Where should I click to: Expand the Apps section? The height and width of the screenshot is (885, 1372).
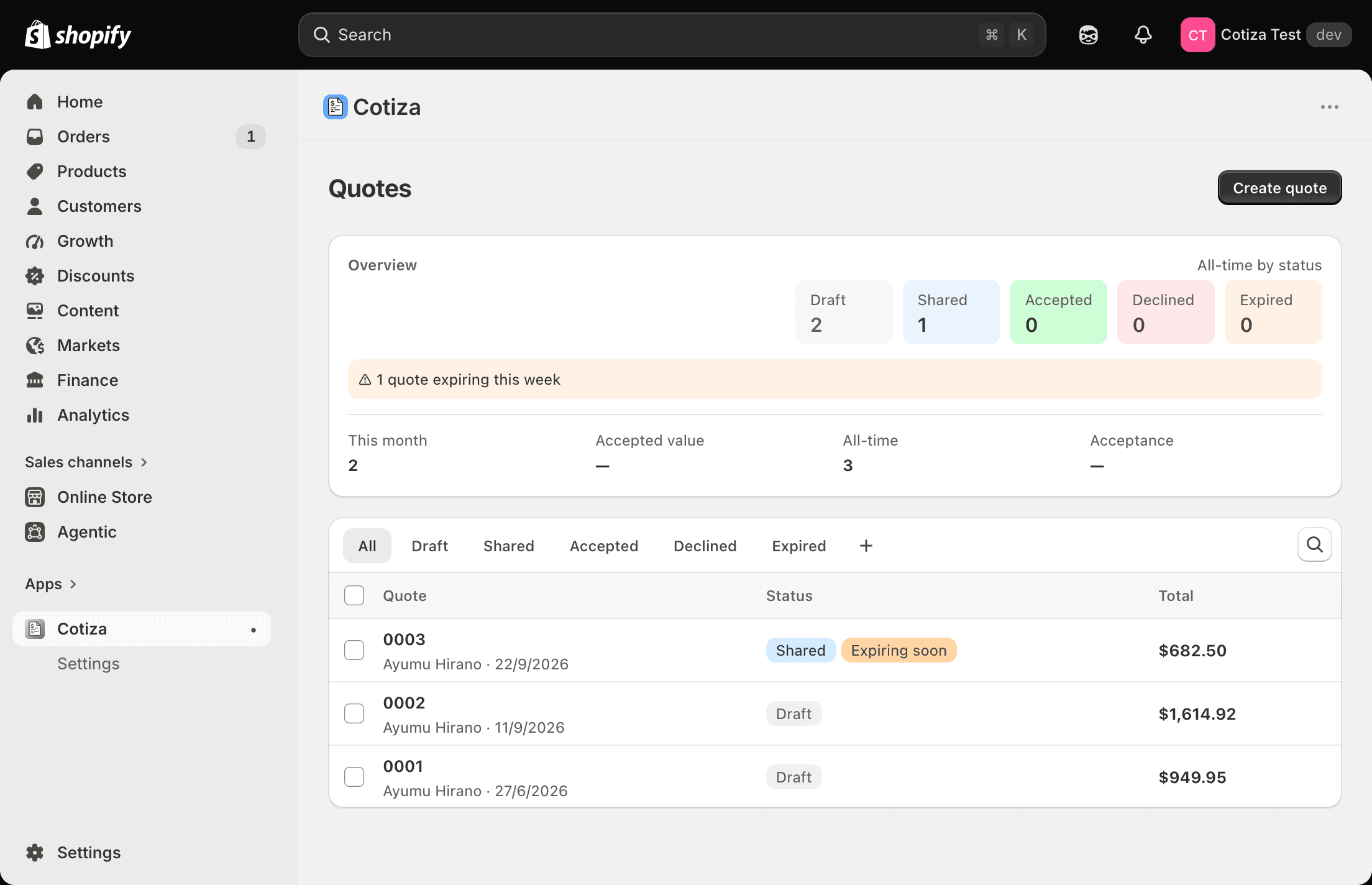pyautogui.click(x=51, y=584)
